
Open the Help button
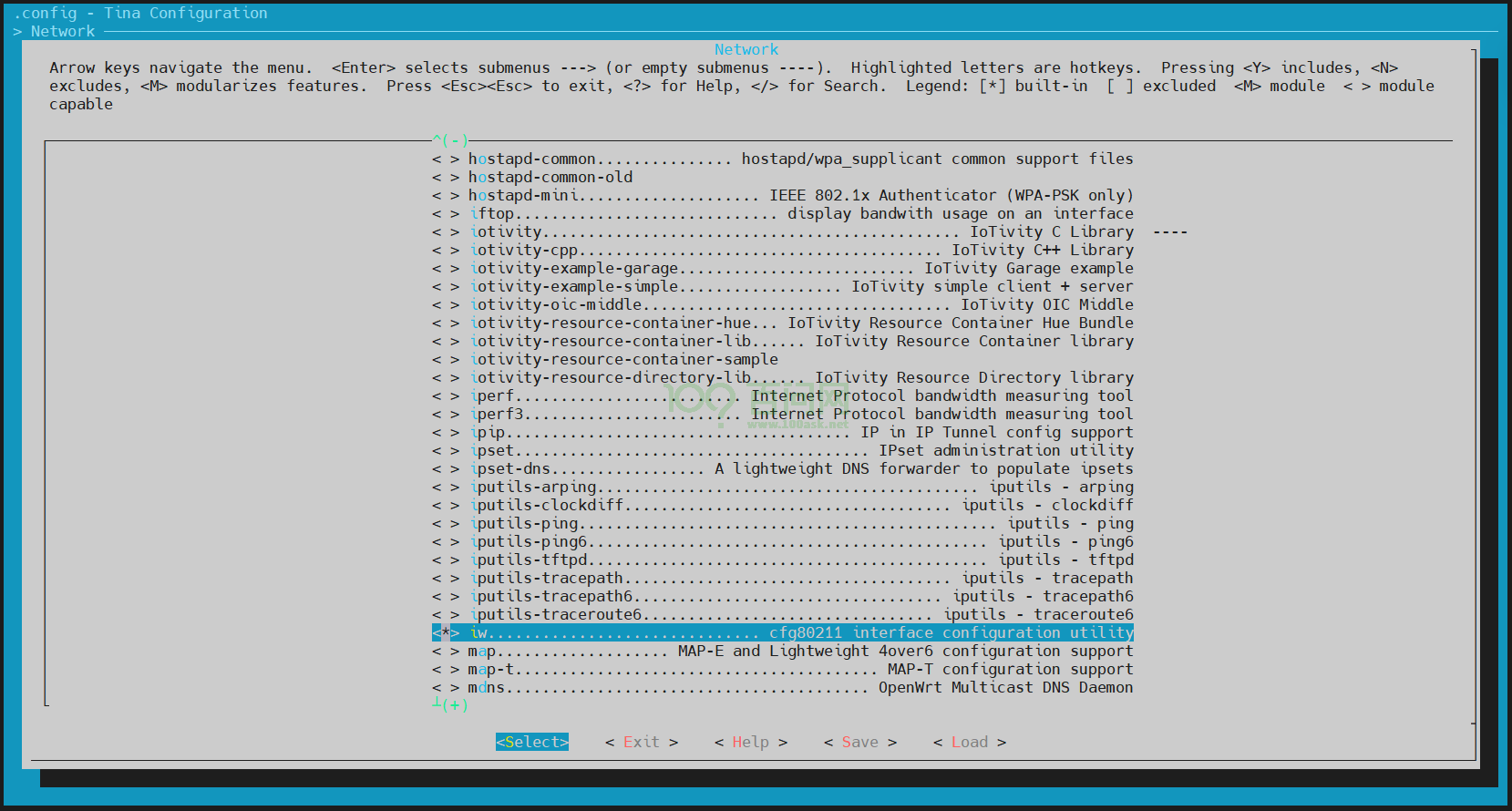750,742
